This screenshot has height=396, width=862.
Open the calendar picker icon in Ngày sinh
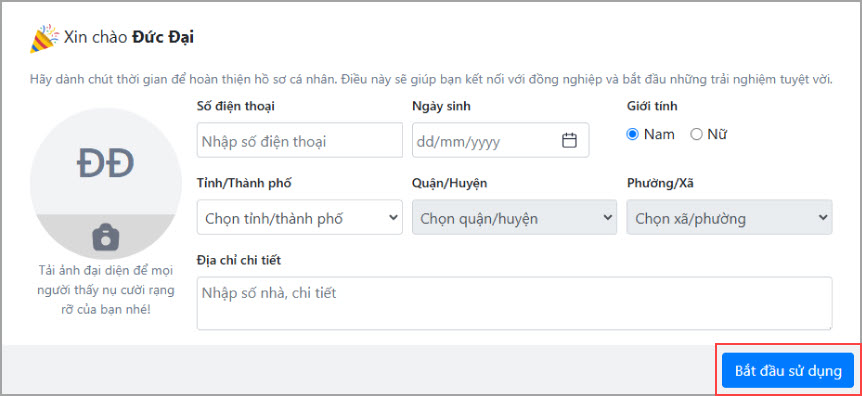click(x=569, y=141)
